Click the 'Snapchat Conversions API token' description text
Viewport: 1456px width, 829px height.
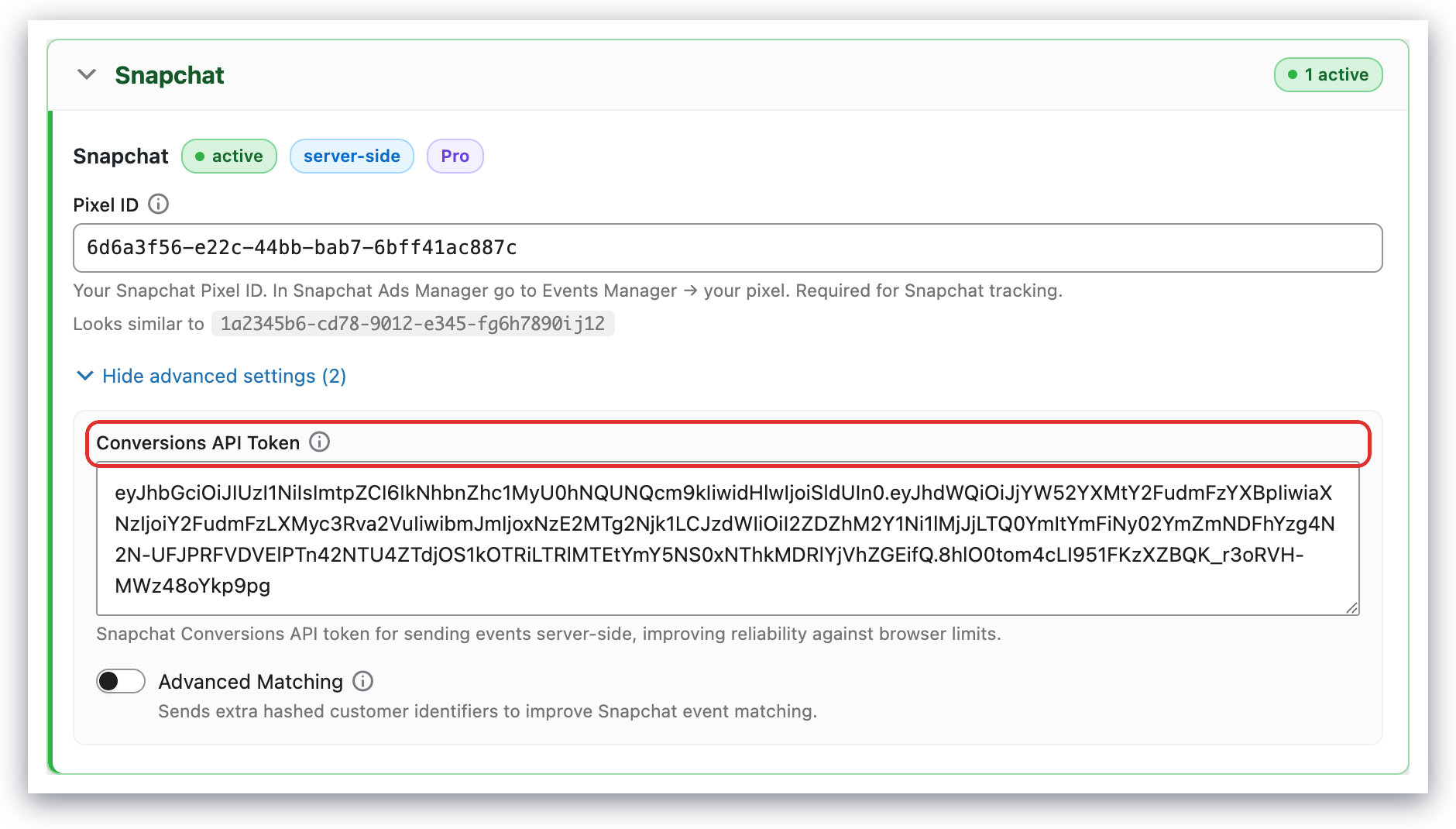click(548, 634)
